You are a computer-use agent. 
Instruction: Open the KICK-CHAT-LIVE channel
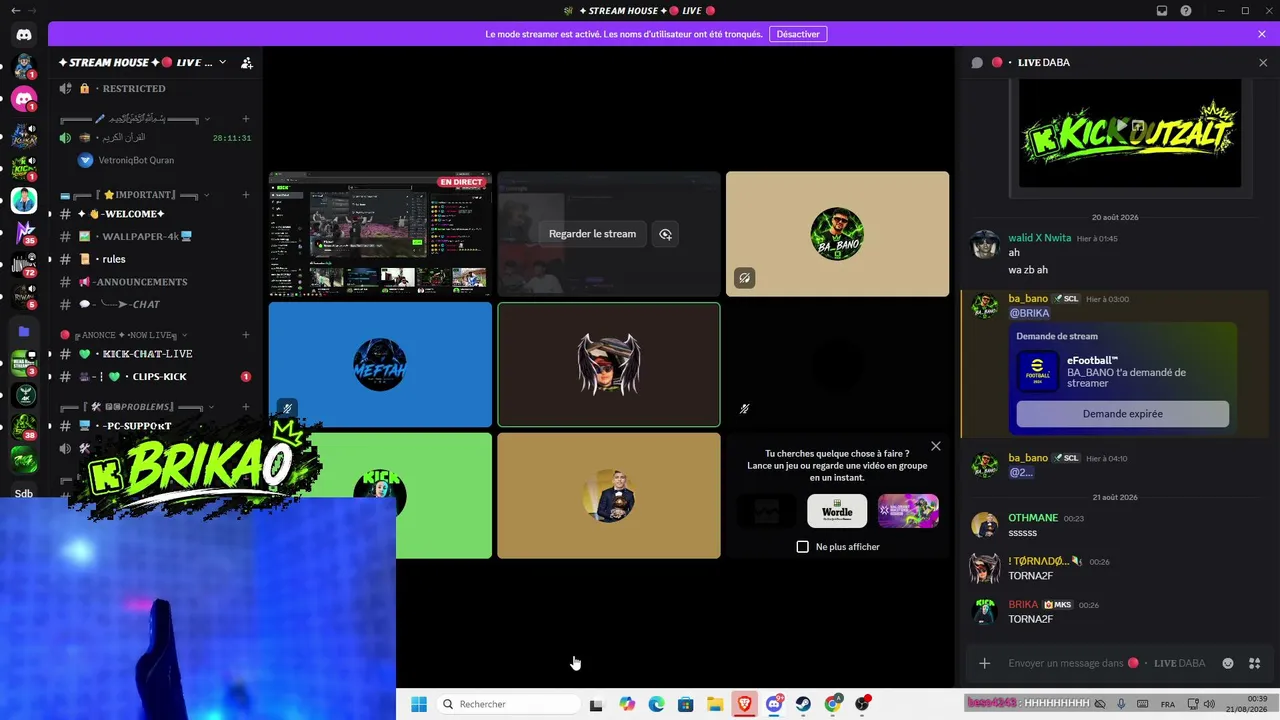click(x=156, y=354)
